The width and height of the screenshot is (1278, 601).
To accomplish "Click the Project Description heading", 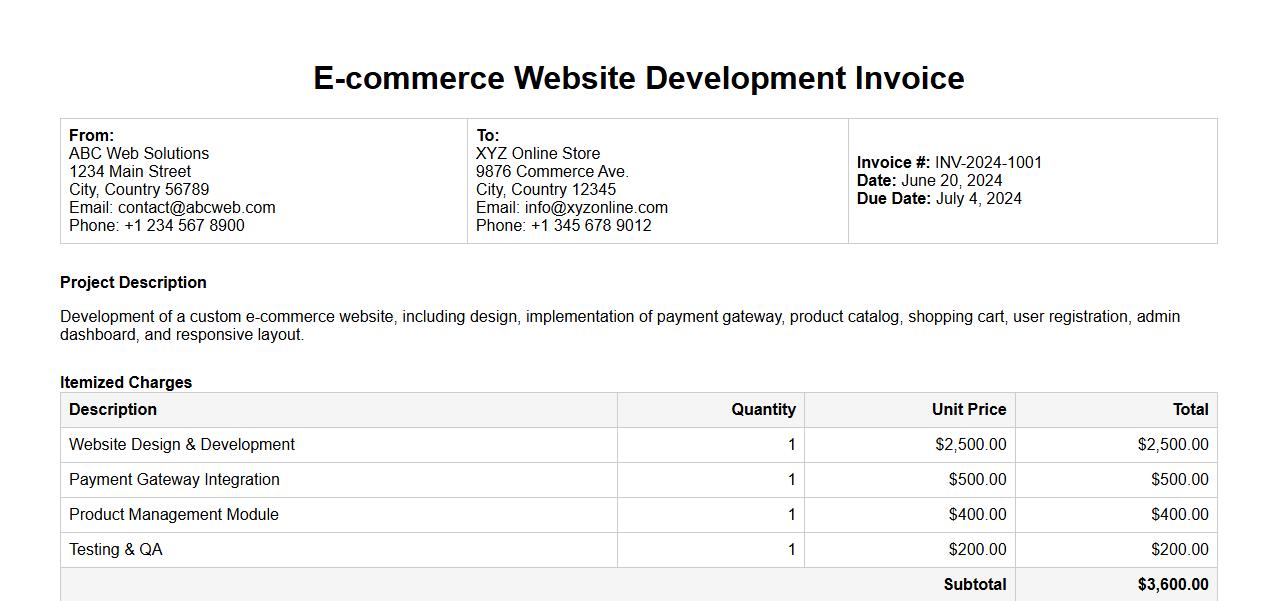I will pos(133,283).
